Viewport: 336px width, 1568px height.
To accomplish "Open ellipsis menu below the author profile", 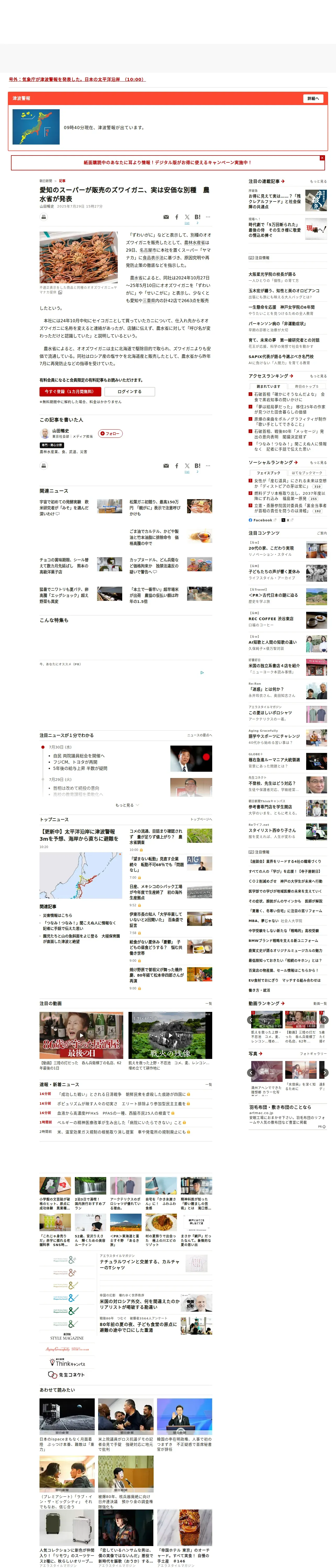I will pyautogui.click(x=208, y=466).
